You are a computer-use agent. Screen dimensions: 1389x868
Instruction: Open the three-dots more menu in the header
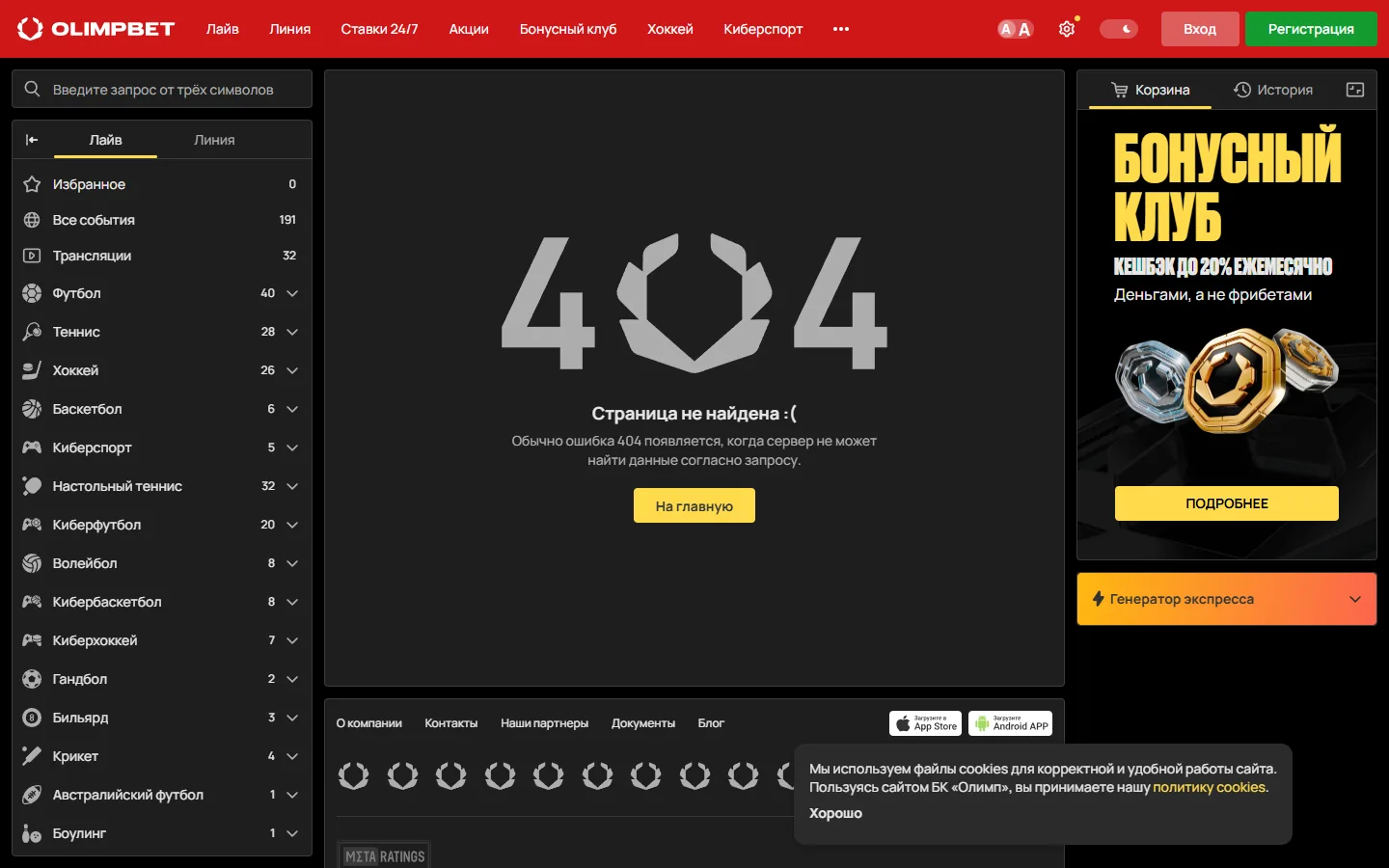(x=841, y=29)
